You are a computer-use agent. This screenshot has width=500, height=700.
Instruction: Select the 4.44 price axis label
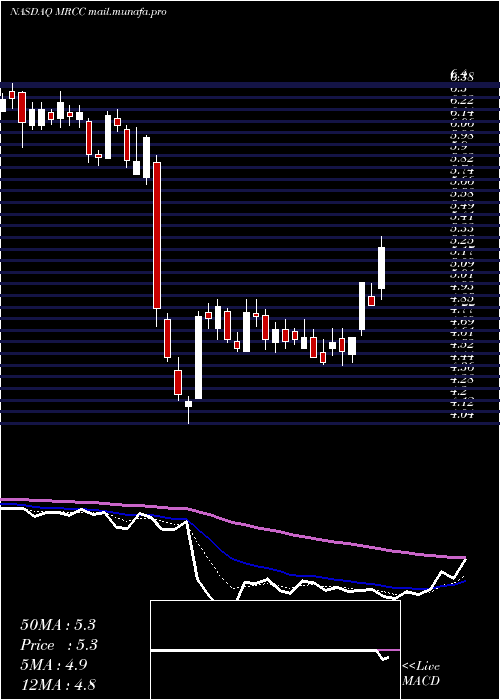462,357
